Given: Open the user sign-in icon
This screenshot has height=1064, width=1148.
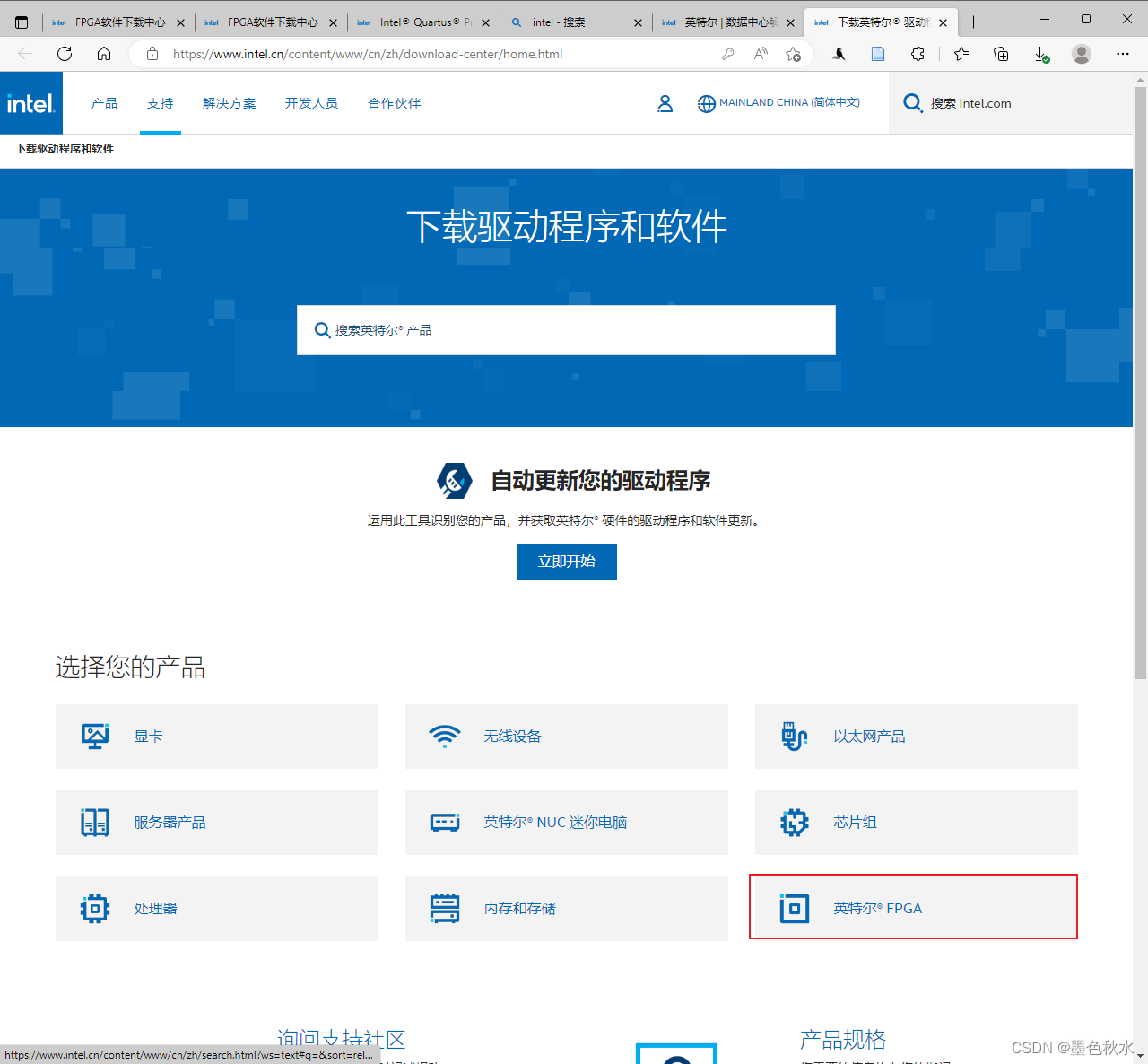Looking at the screenshot, I should click(x=665, y=103).
